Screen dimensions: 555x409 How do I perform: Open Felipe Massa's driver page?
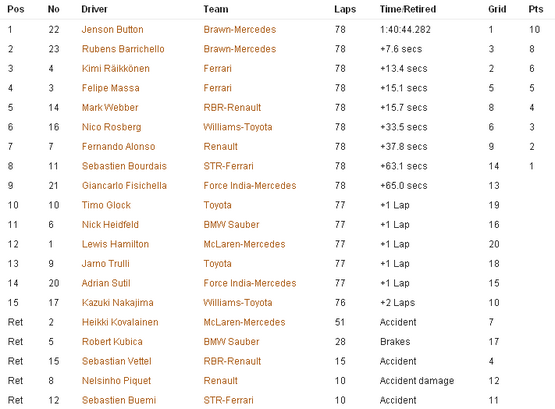(x=110, y=88)
